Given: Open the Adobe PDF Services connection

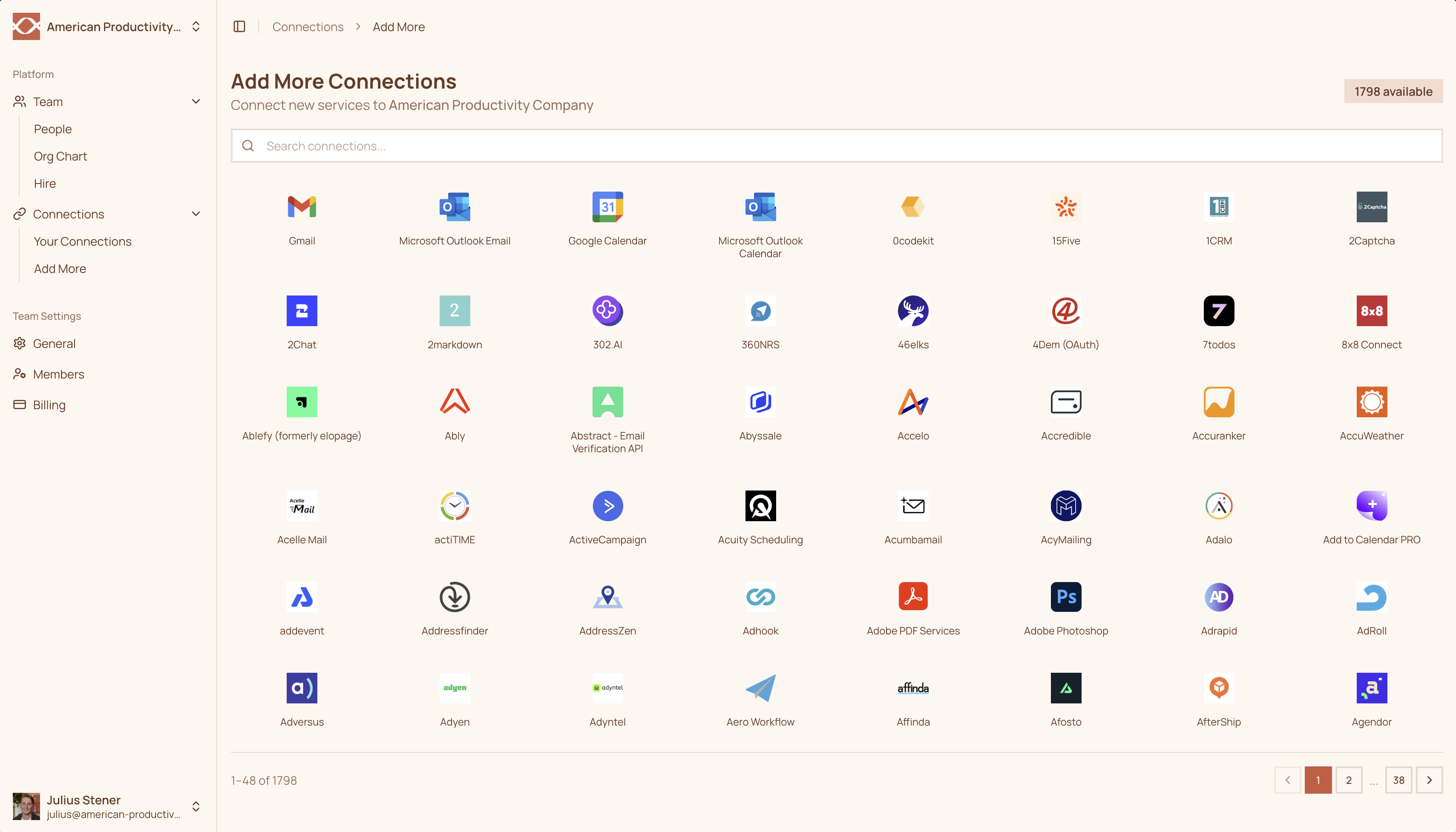Looking at the screenshot, I should point(912,597).
